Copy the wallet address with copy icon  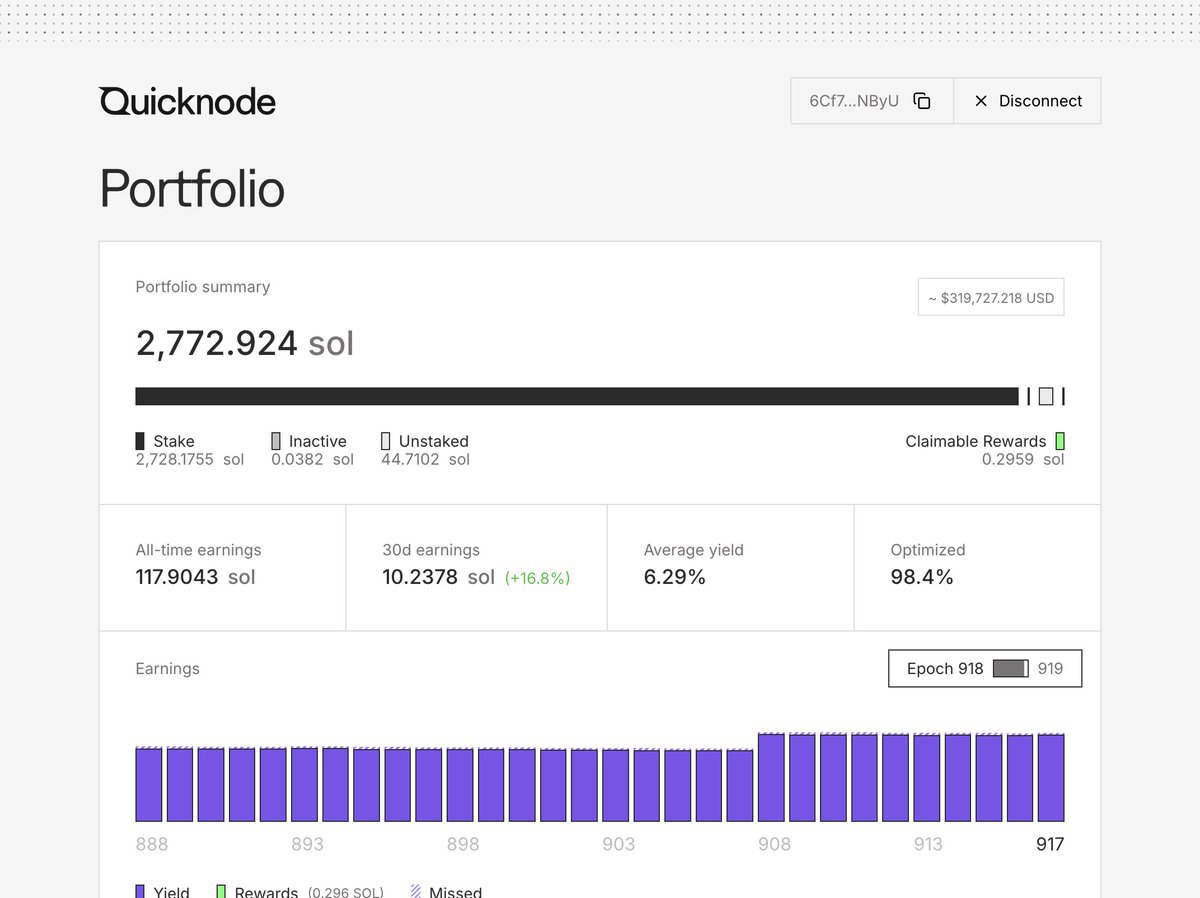tap(922, 101)
